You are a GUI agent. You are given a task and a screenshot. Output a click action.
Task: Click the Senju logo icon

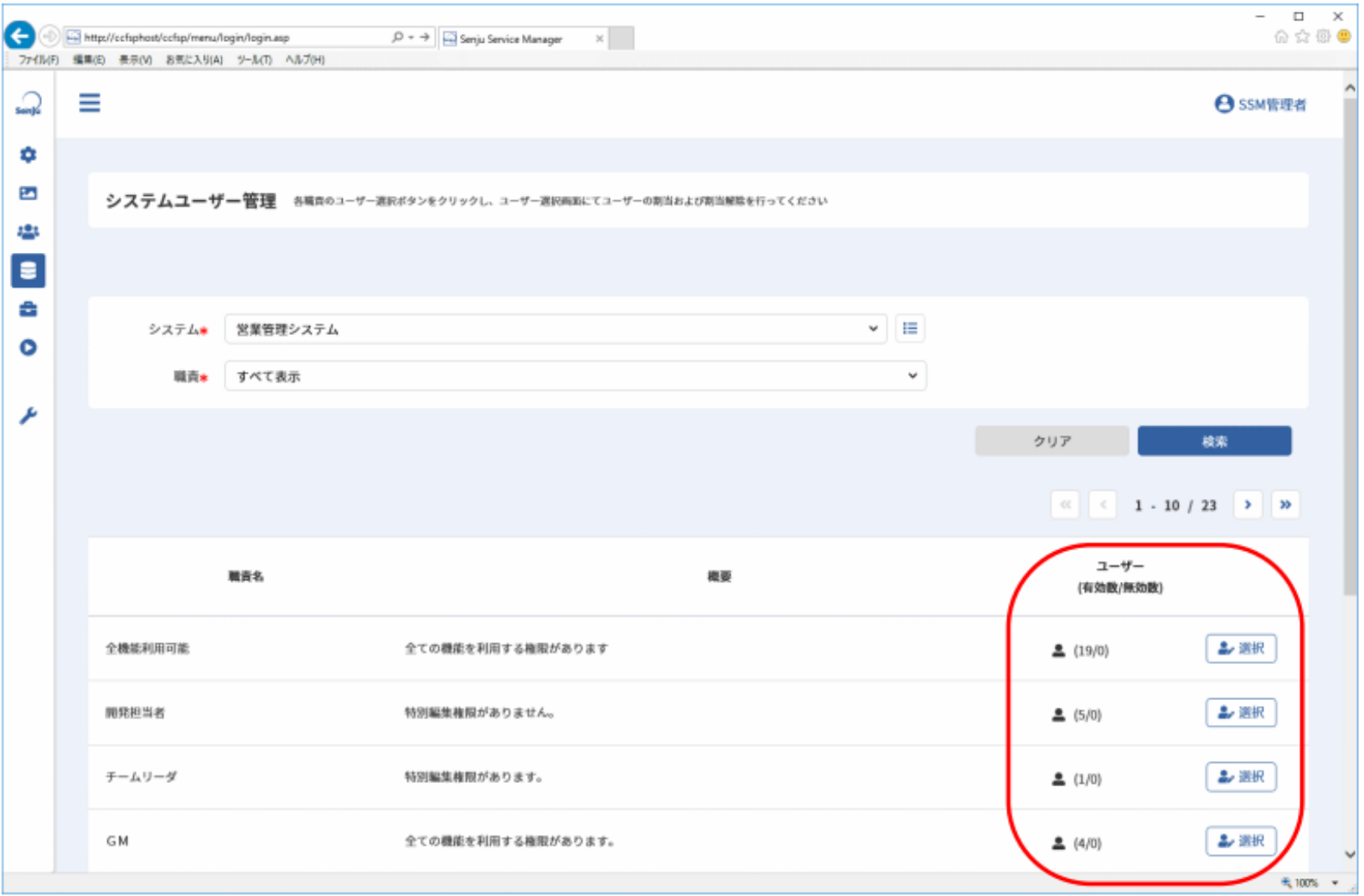(x=28, y=104)
